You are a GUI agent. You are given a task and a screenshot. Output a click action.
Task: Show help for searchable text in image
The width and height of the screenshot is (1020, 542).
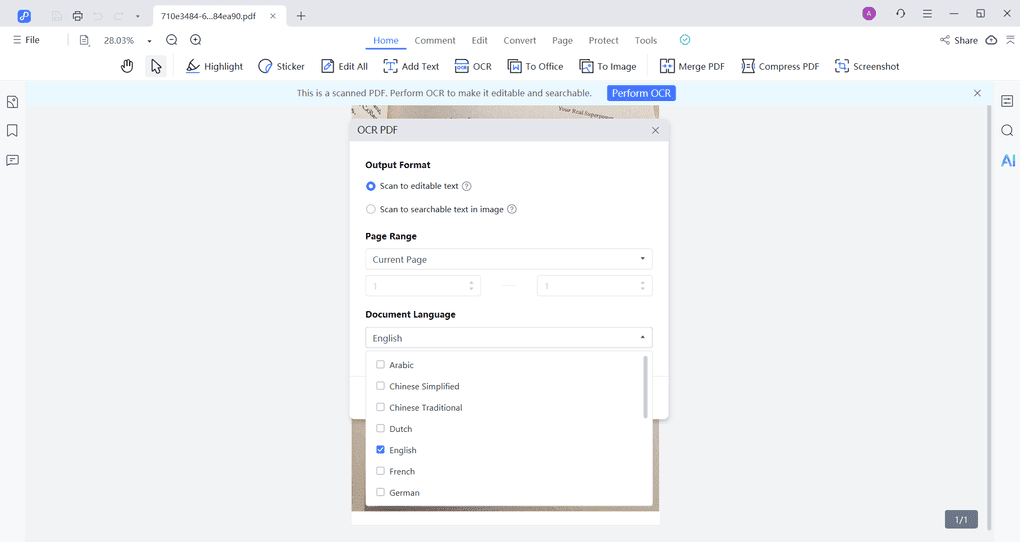512,209
